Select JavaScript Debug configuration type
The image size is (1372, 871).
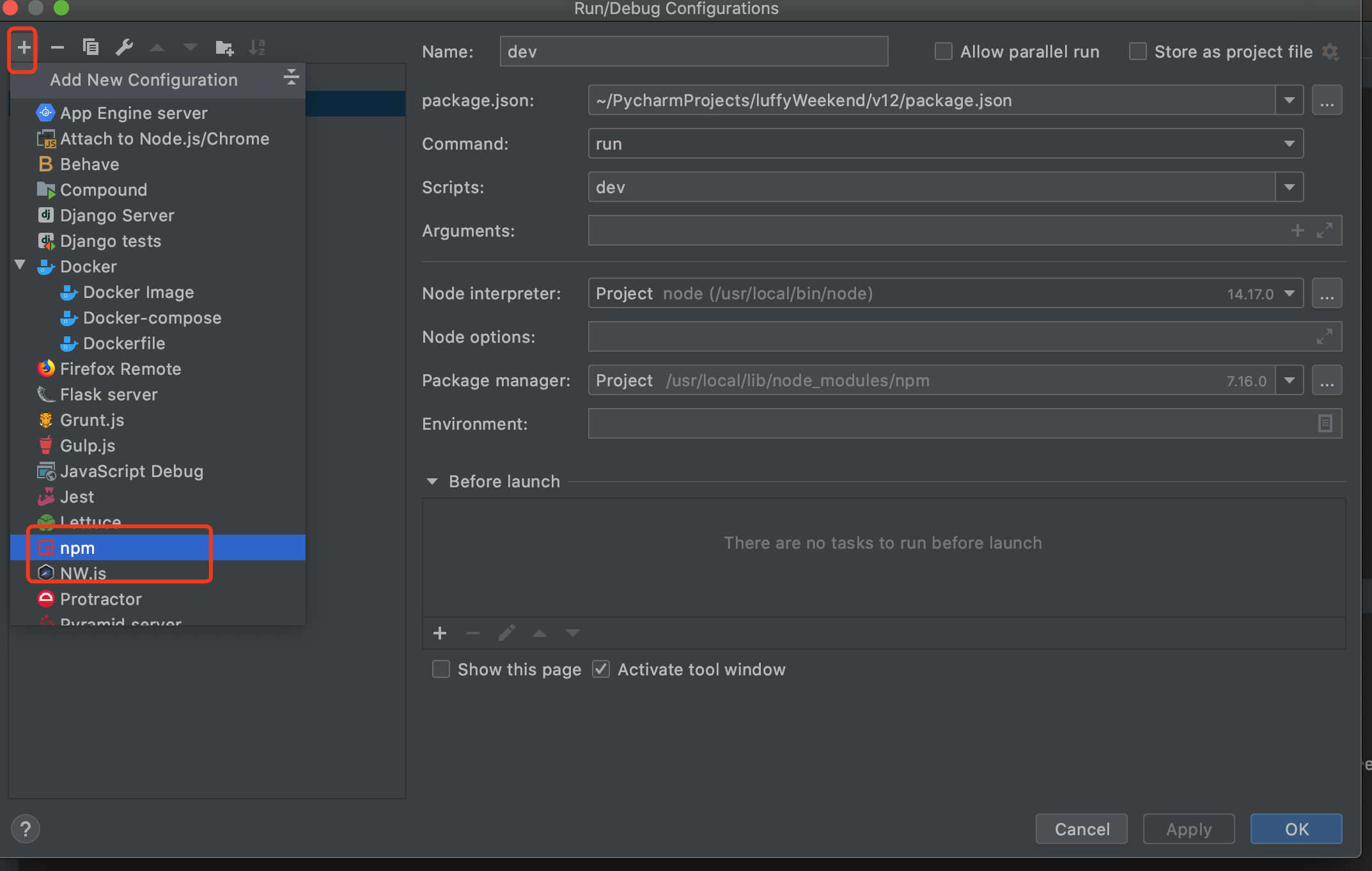point(158,471)
